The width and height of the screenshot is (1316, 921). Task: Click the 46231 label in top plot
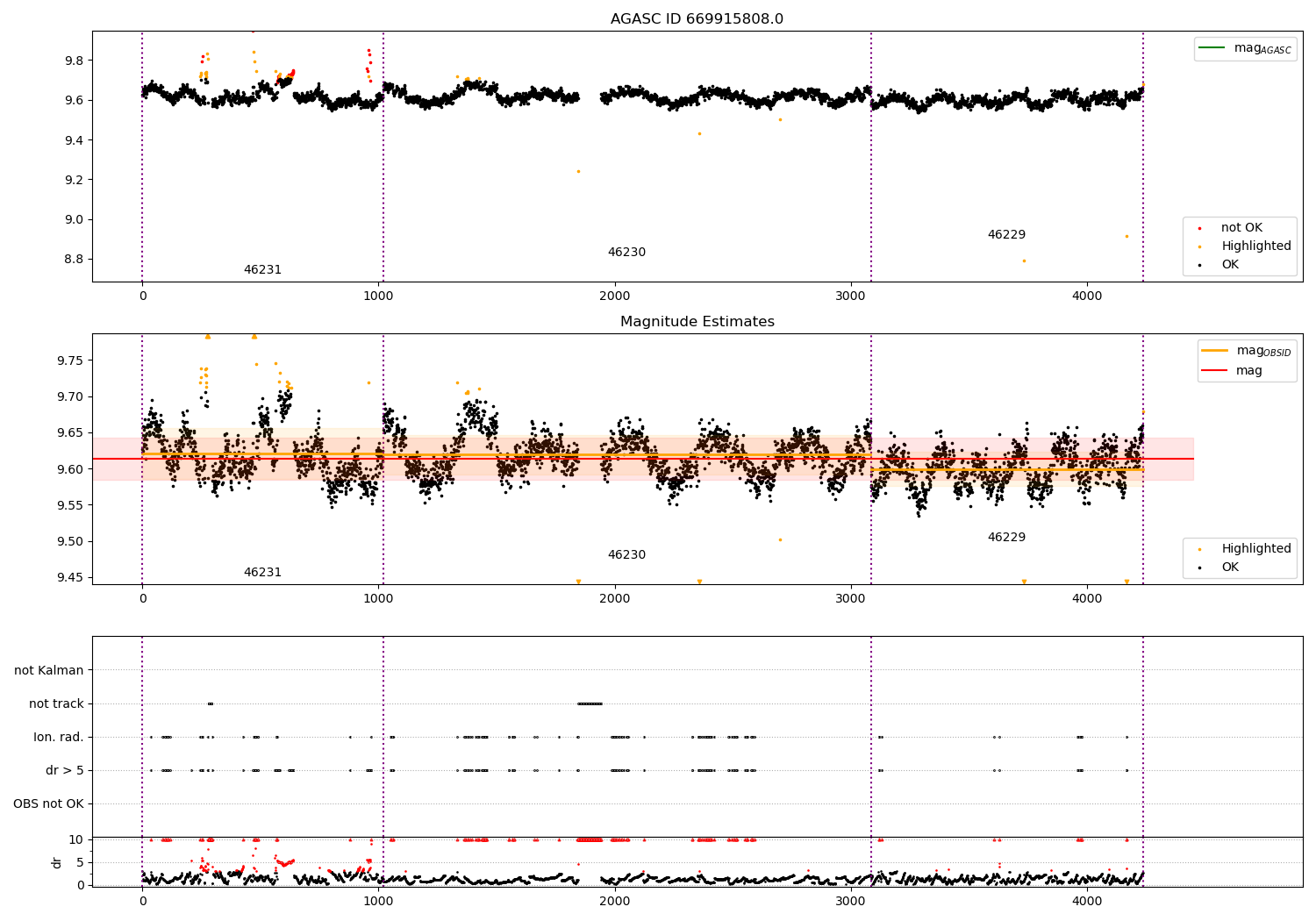click(262, 270)
